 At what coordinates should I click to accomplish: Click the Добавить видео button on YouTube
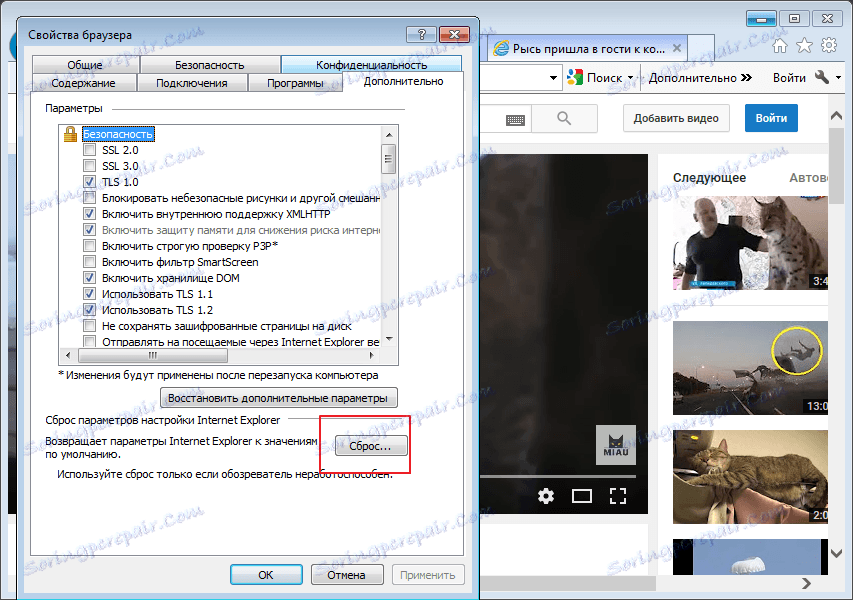pos(676,118)
